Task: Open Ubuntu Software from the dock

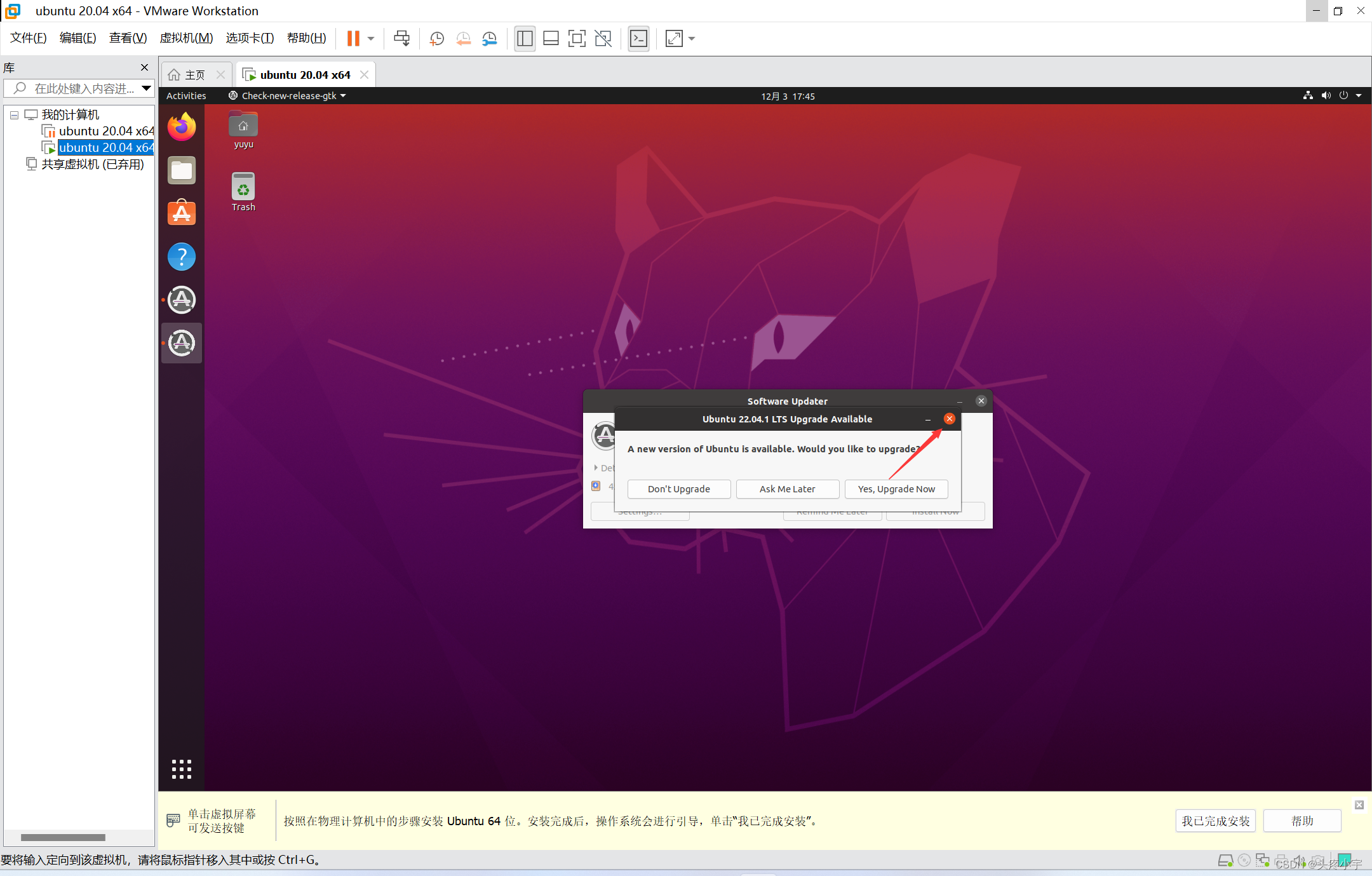Action: (182, 213)
